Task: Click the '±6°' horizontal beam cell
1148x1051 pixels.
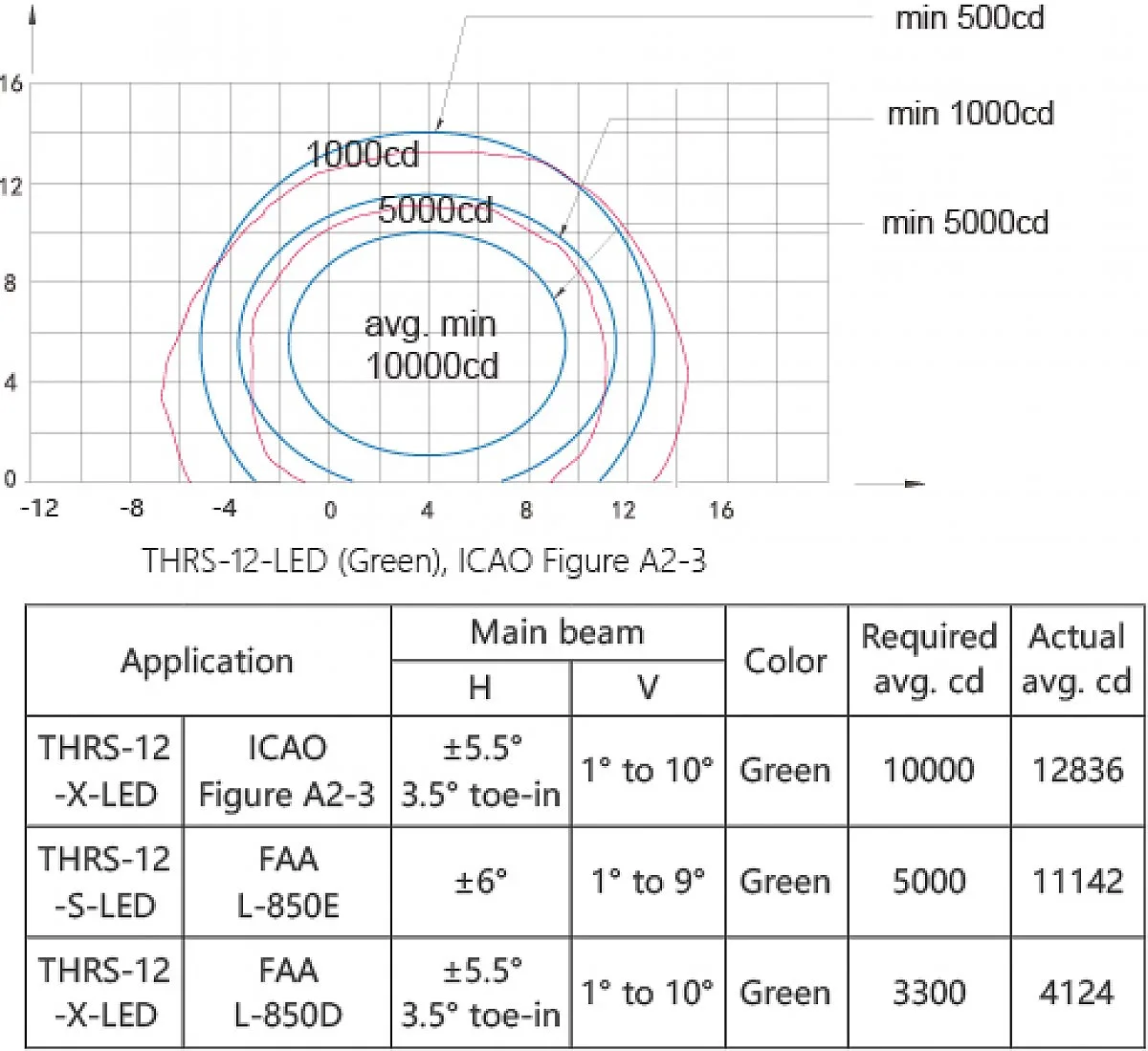Action: 480,881
